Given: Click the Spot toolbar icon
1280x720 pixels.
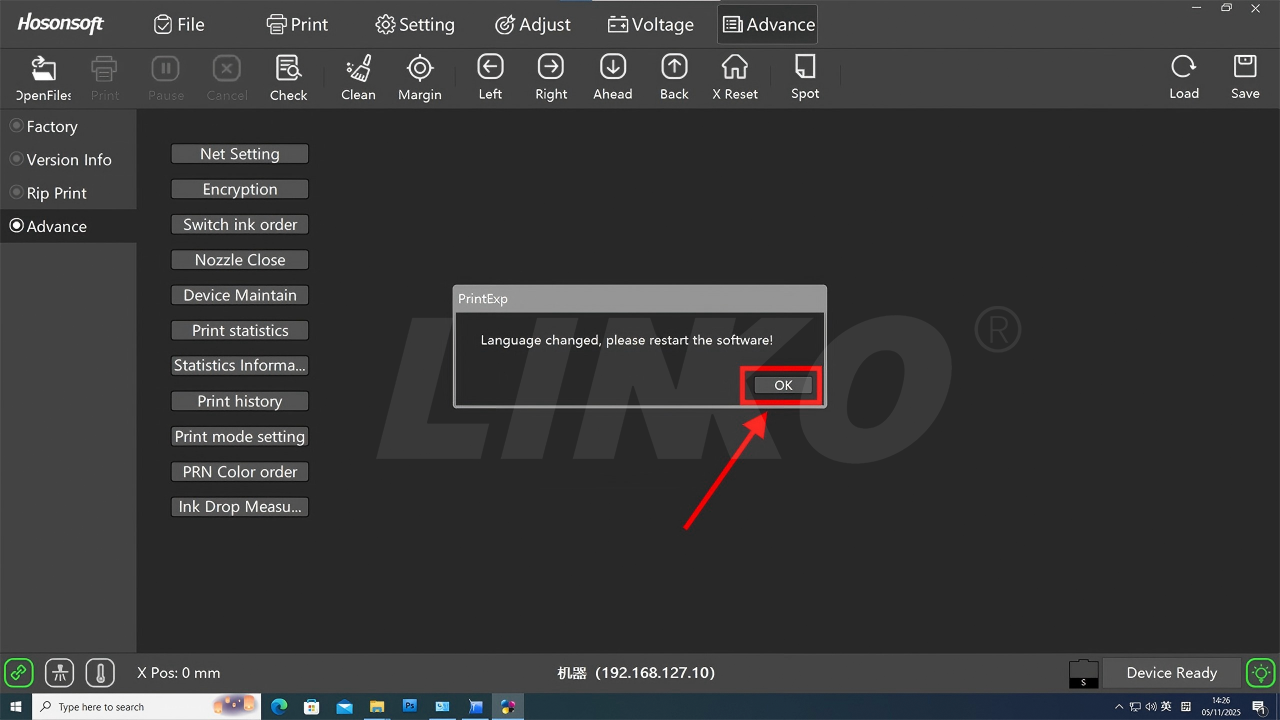Looking at the screenshot, I should pyautogui.click(x=804, y=67).
